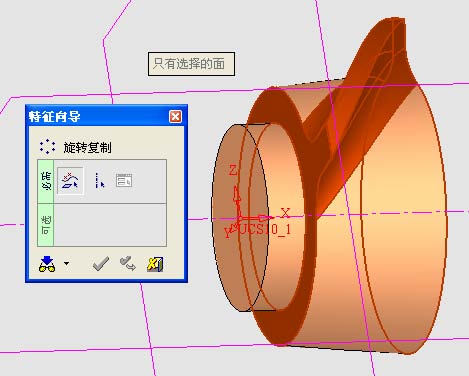Choose the rotation axis selection icon

click(99, 181)
